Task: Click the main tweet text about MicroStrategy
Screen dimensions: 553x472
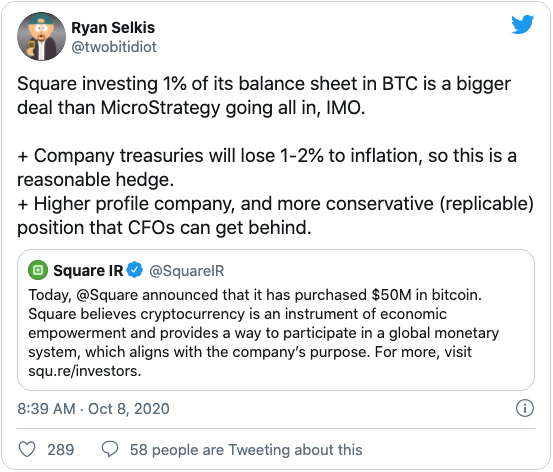Action: point(264,96)
